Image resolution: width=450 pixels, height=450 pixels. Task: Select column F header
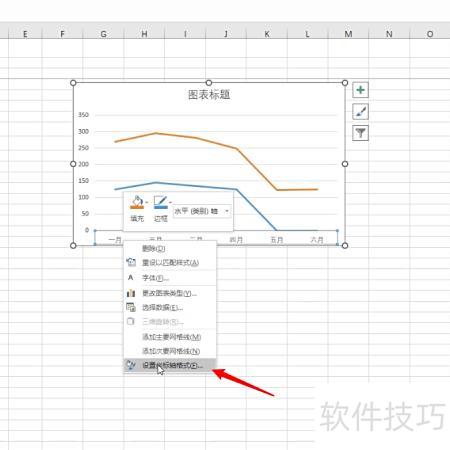pyautogui.click(x=62, y=34)
